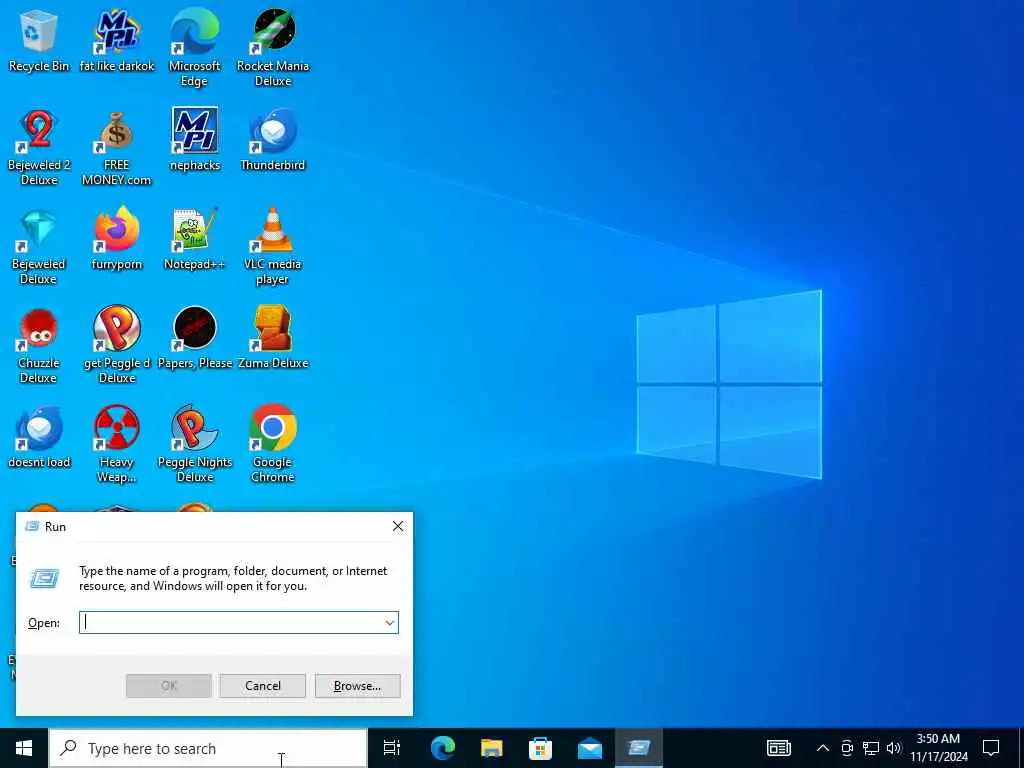The width and height of the screenshot is (1024, 768).
Task: Select the 'get Peggle d Deluxe' shortcut
Action: [117, 346]
